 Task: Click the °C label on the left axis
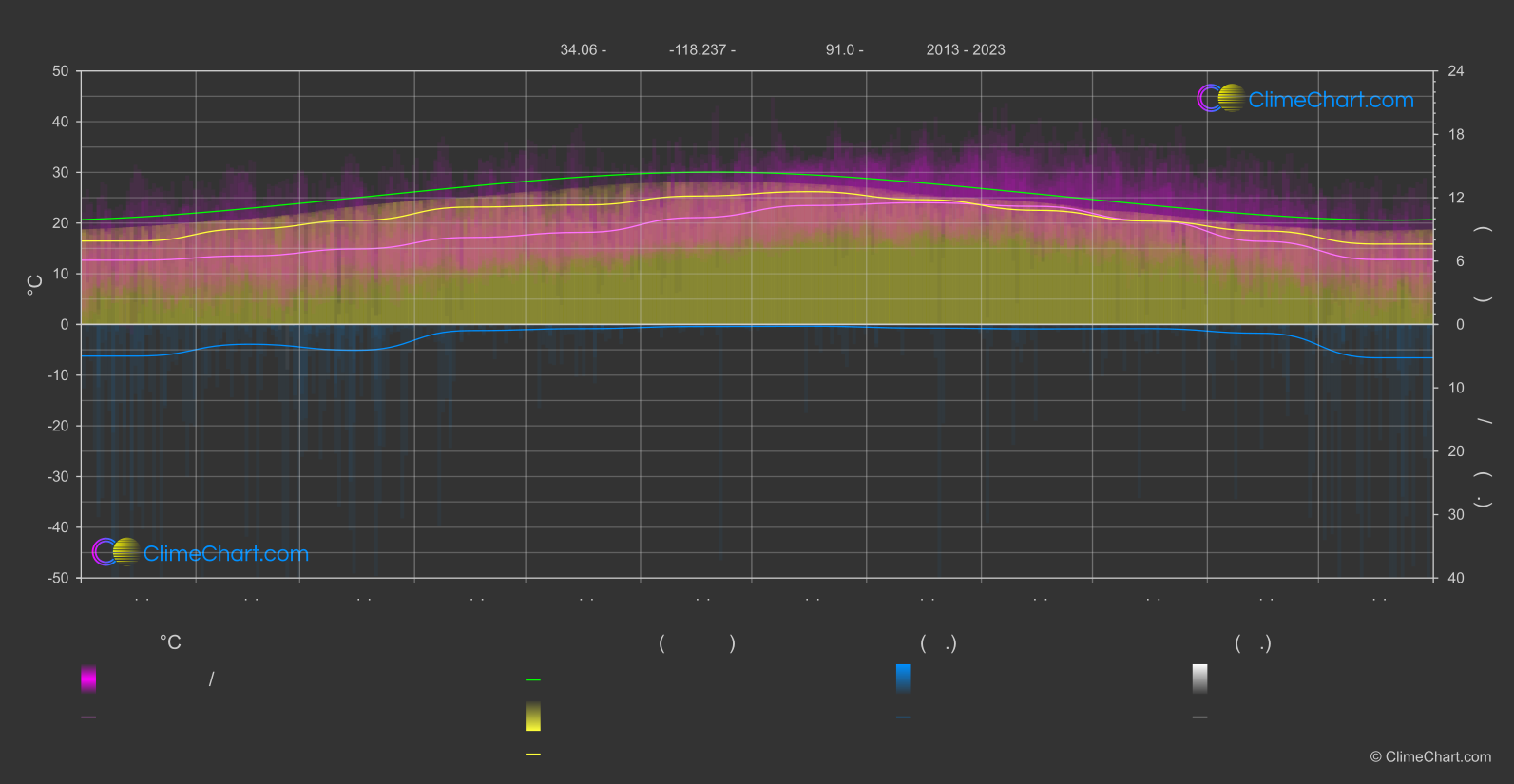pyautogui.click(x=35, y=285)
